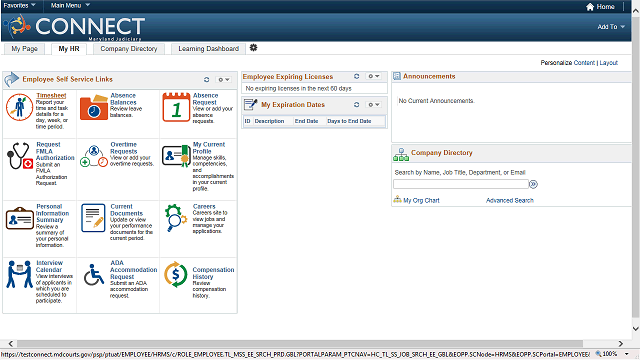Click the tab settings gear icon

tap(253, 48)
